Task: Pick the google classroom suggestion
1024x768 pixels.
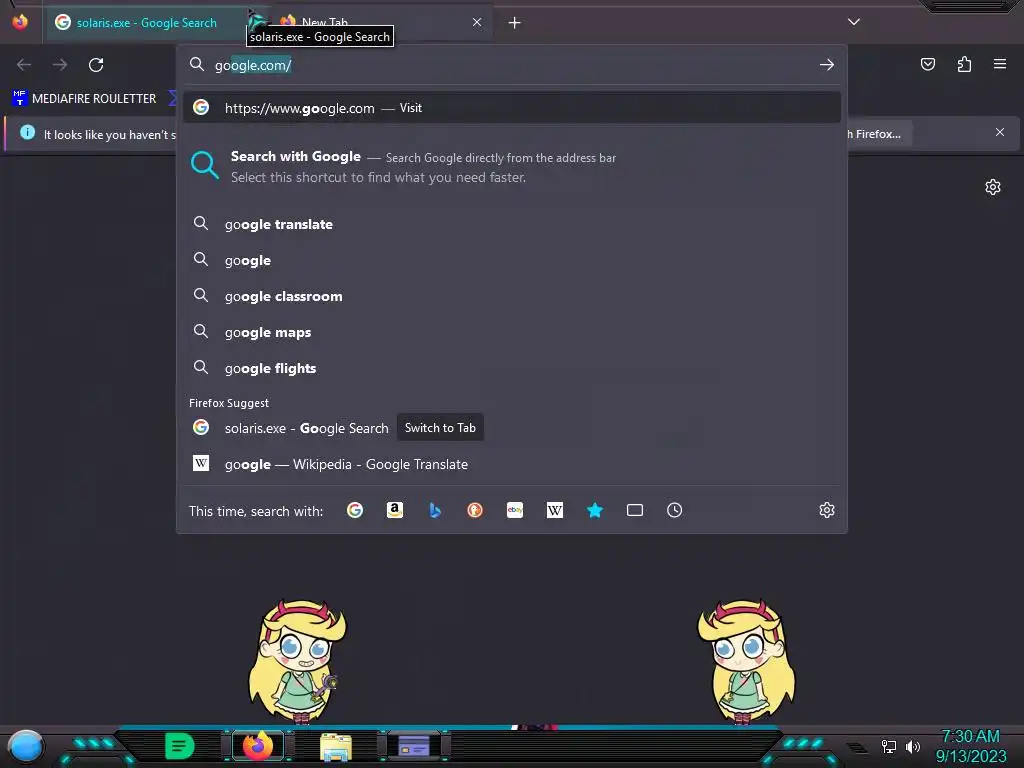Action: pos(512,296)
